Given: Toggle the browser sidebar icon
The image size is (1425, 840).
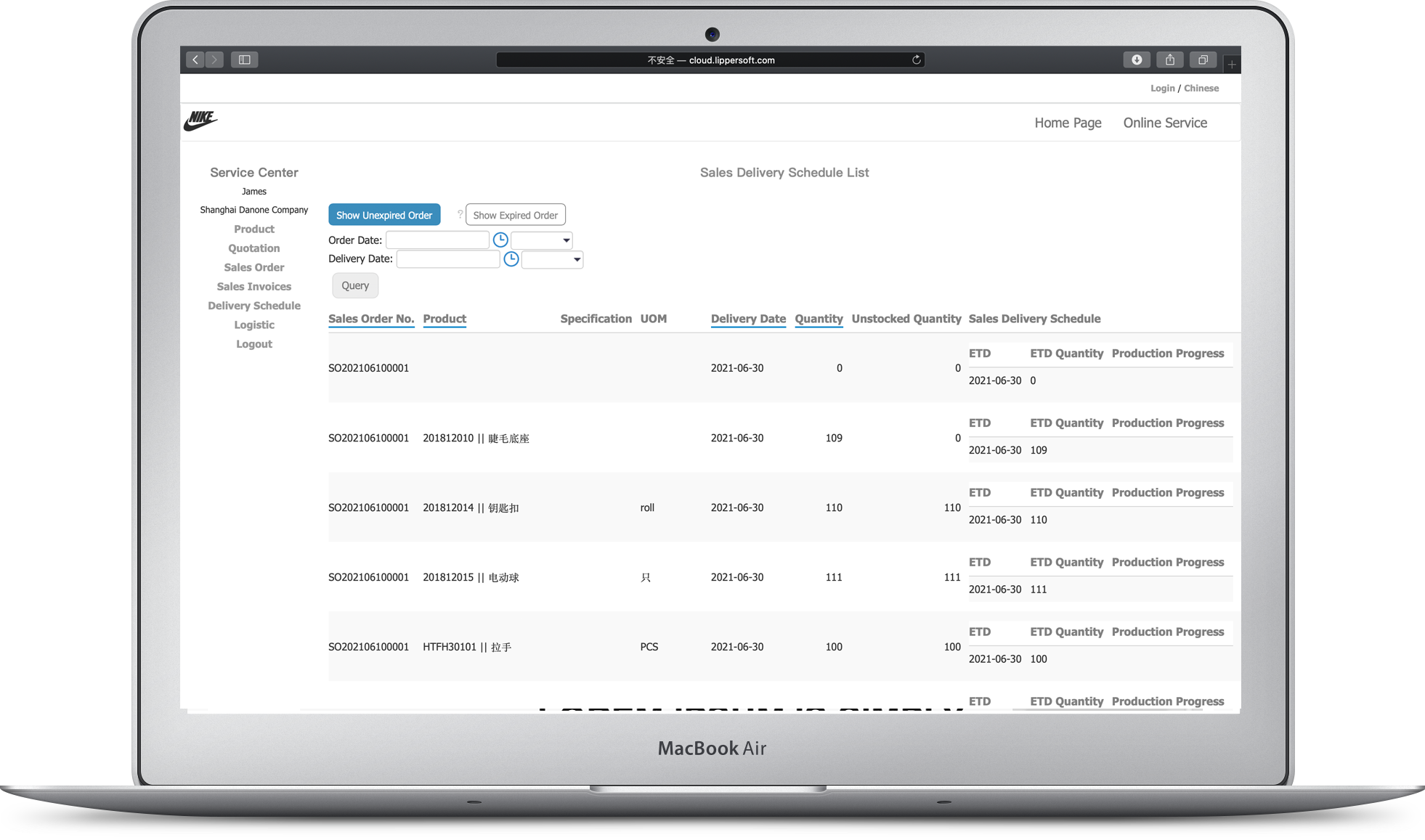Looking at the screenshot, I should 245,60.
